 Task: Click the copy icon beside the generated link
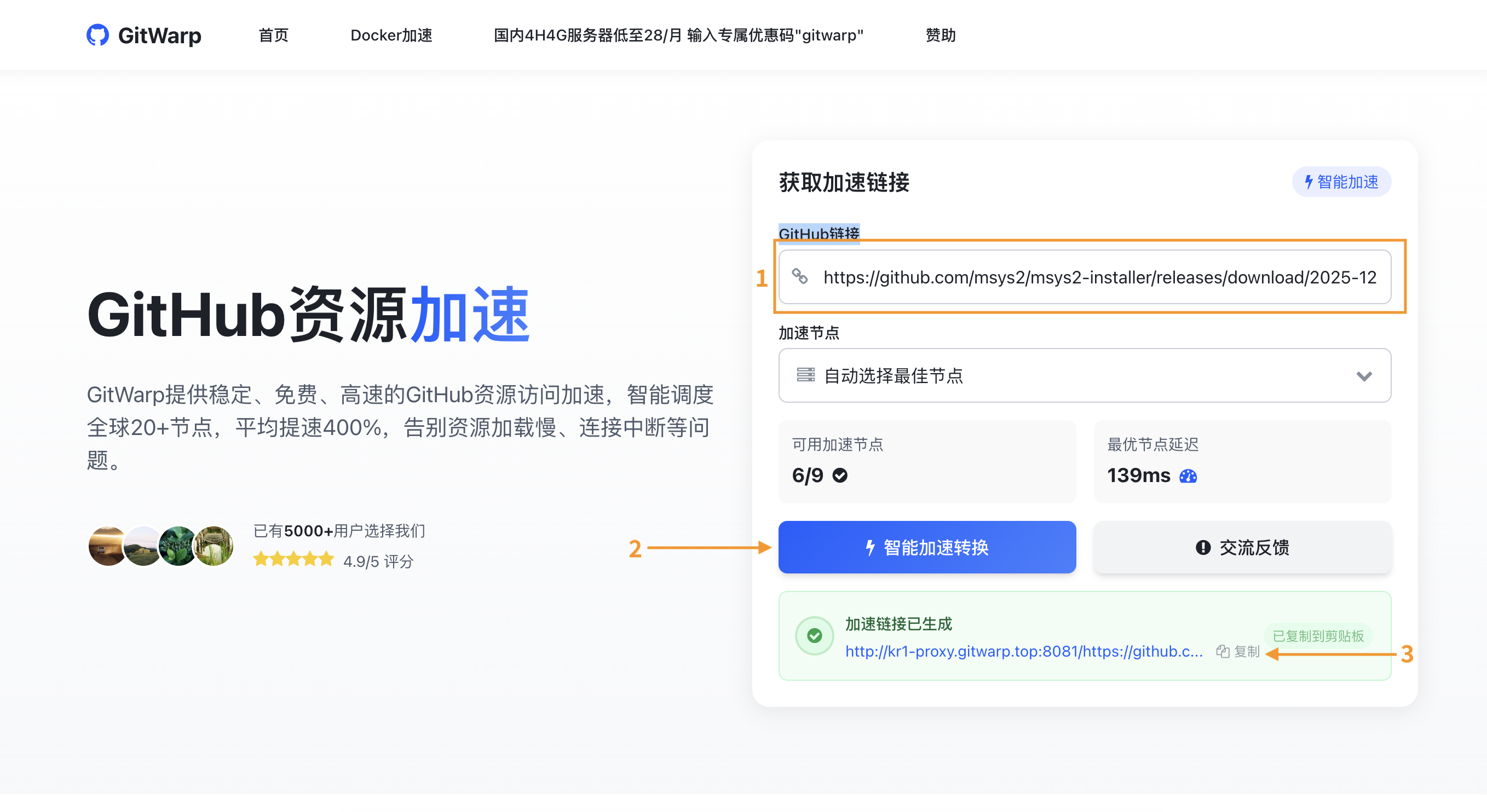pos(1222,652)
